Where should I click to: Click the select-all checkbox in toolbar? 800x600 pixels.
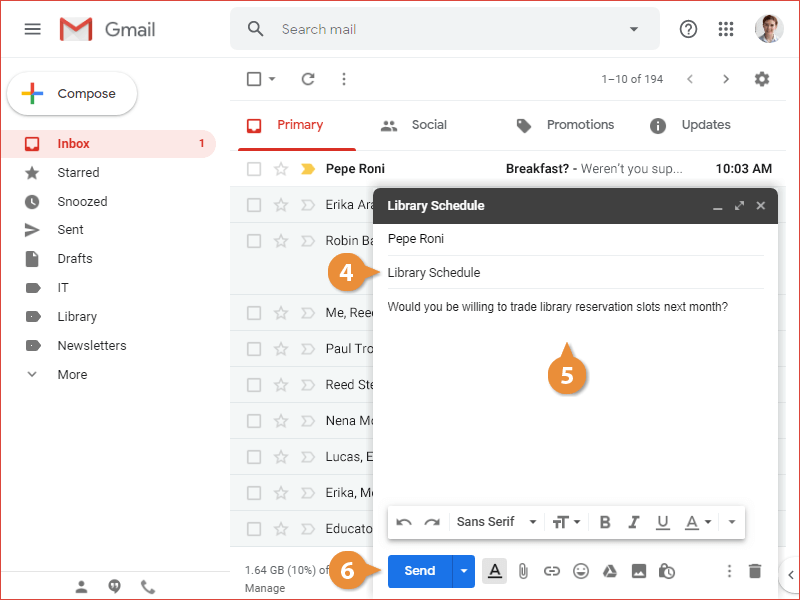click(x=254, y=79)
